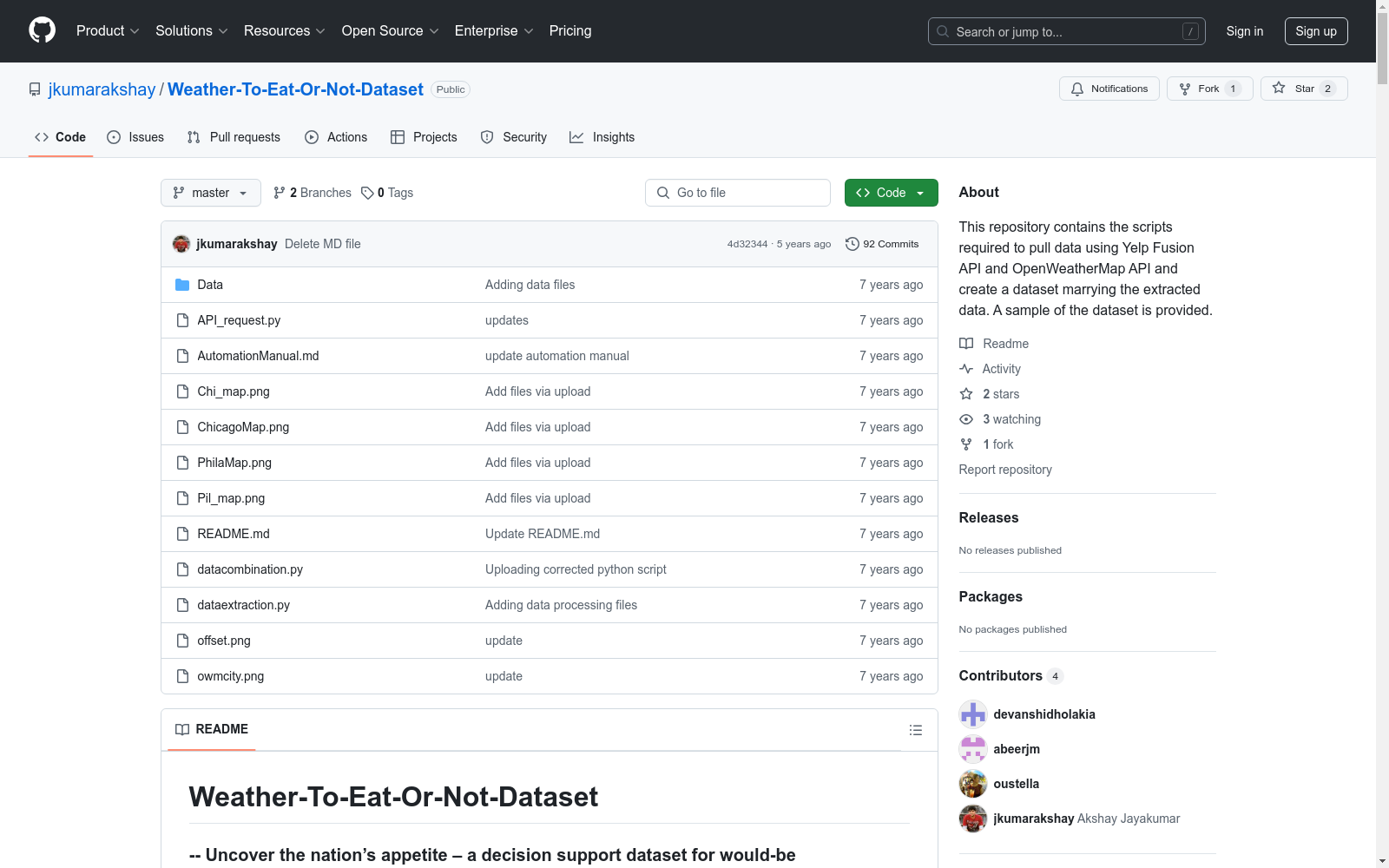Open the Security tab
Image resolution: width=1389 pixels, height=868 pixels.
514,137
